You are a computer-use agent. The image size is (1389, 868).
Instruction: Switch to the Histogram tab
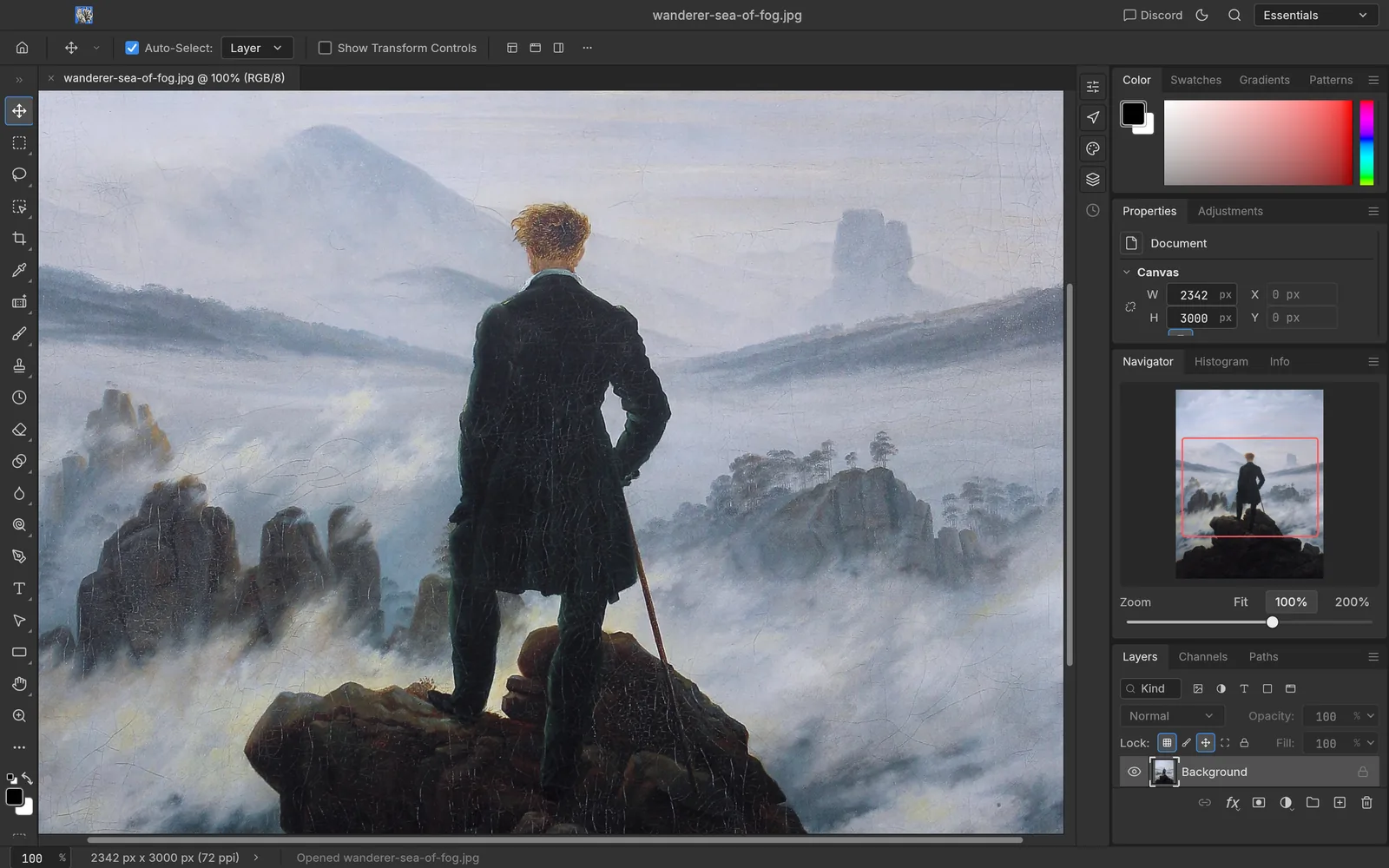[1221, 361]
